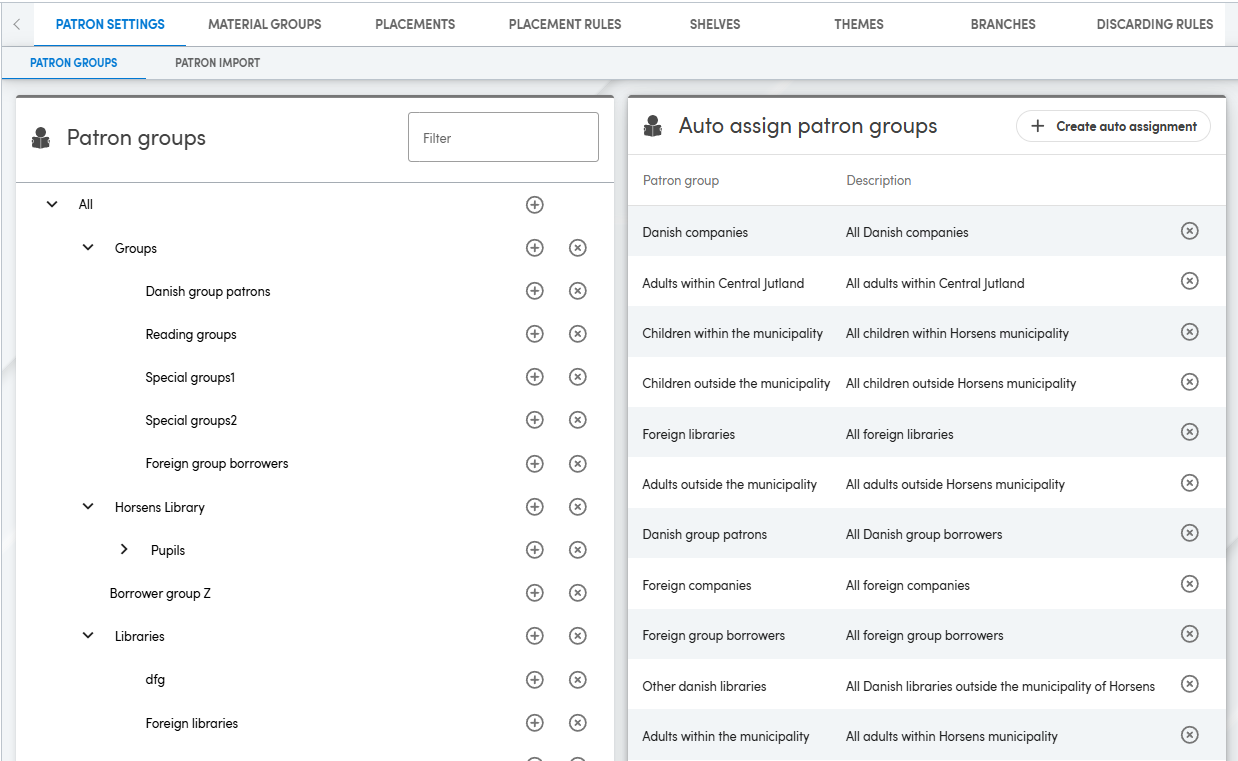This screenshot has width=1238, height=761.
Task: Remove Adults within the municipality assignment
Action: 1190,735
